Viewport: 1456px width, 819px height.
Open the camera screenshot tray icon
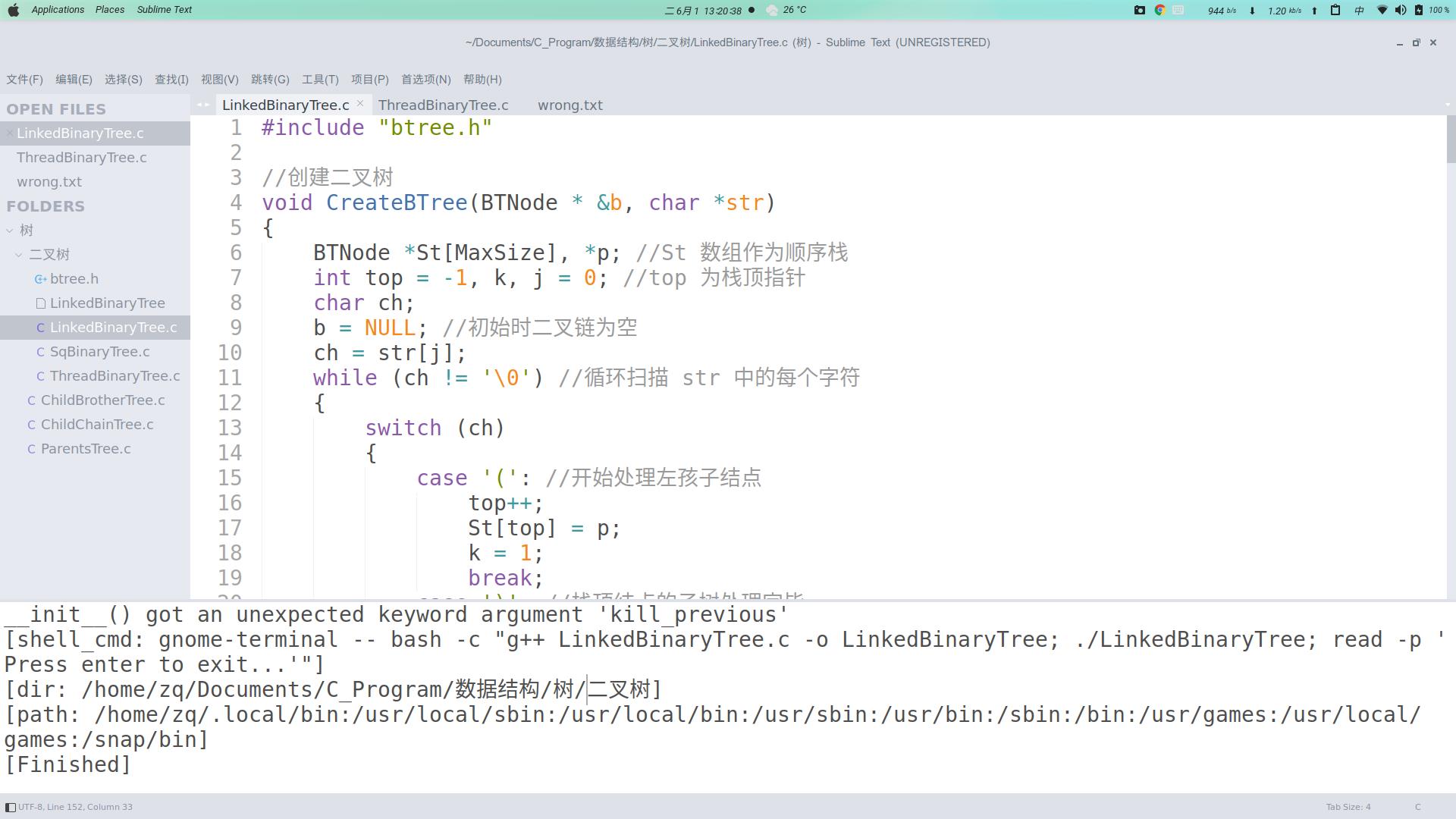point(1139,10)
